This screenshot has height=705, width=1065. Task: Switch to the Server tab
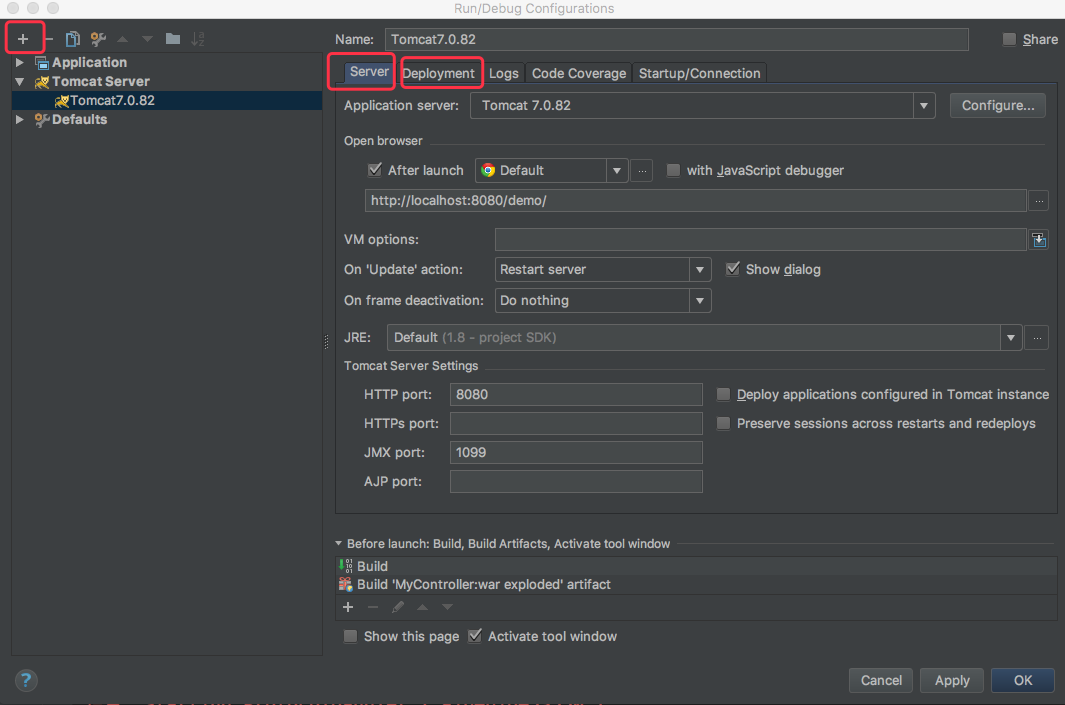tap(369, 71)
